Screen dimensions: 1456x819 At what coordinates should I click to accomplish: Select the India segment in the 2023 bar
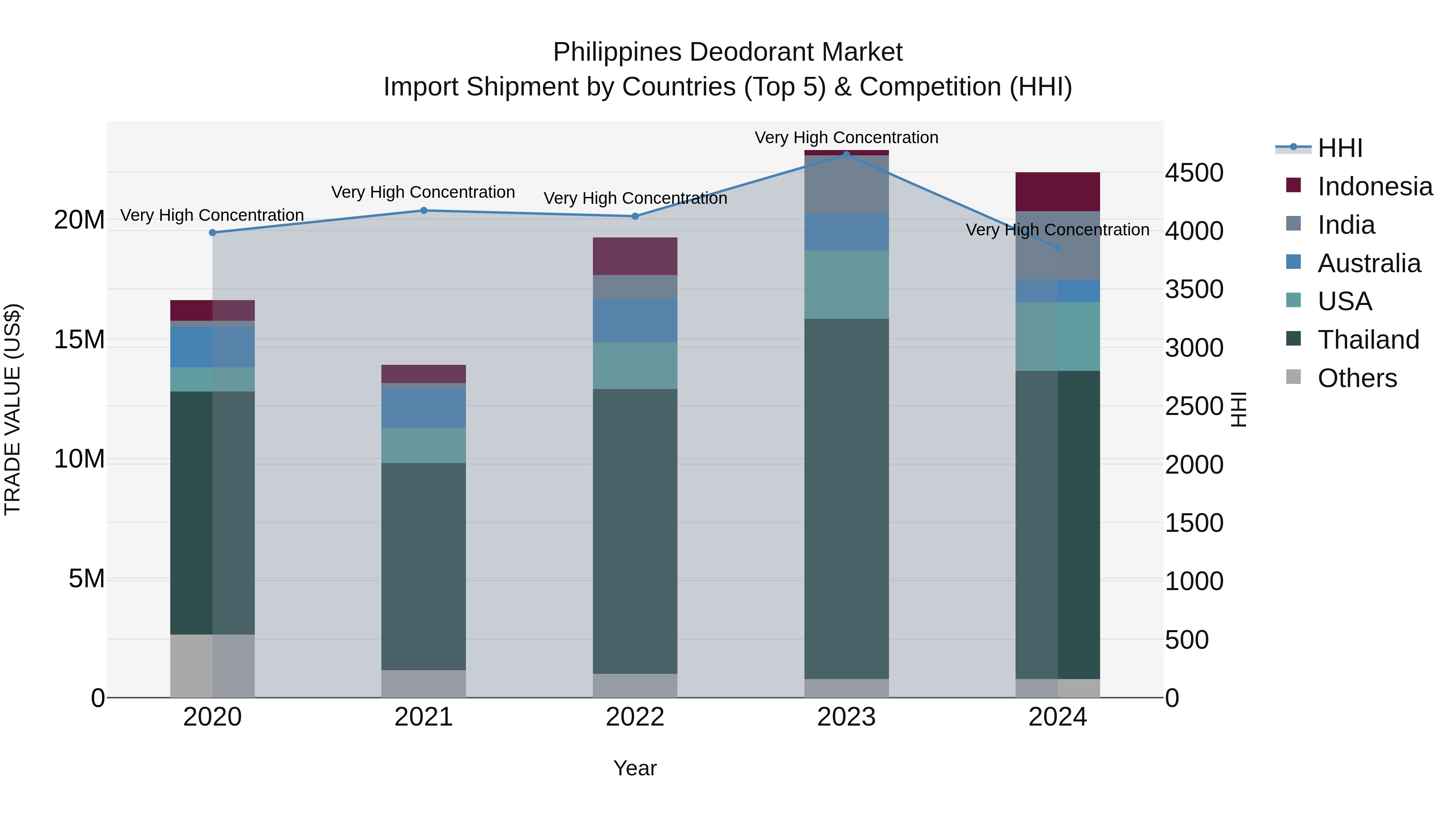[847, 185]
